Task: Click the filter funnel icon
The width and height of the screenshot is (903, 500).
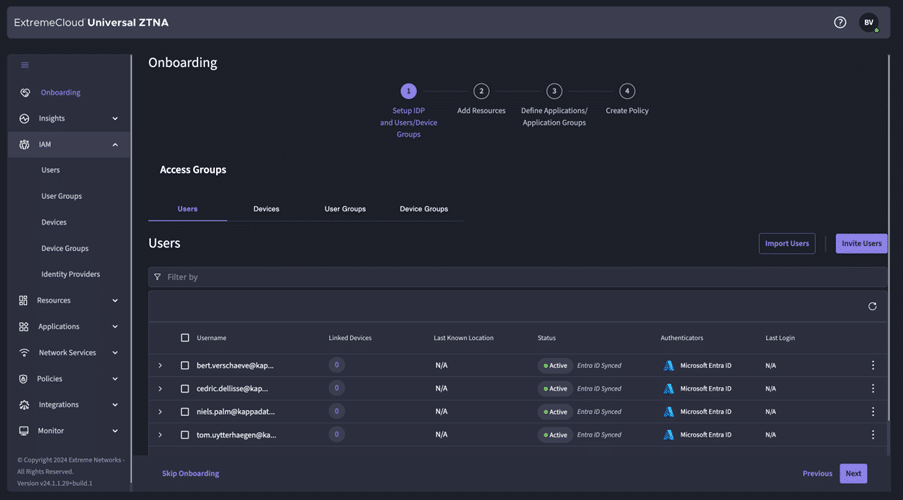Action: tap(157, 277)
